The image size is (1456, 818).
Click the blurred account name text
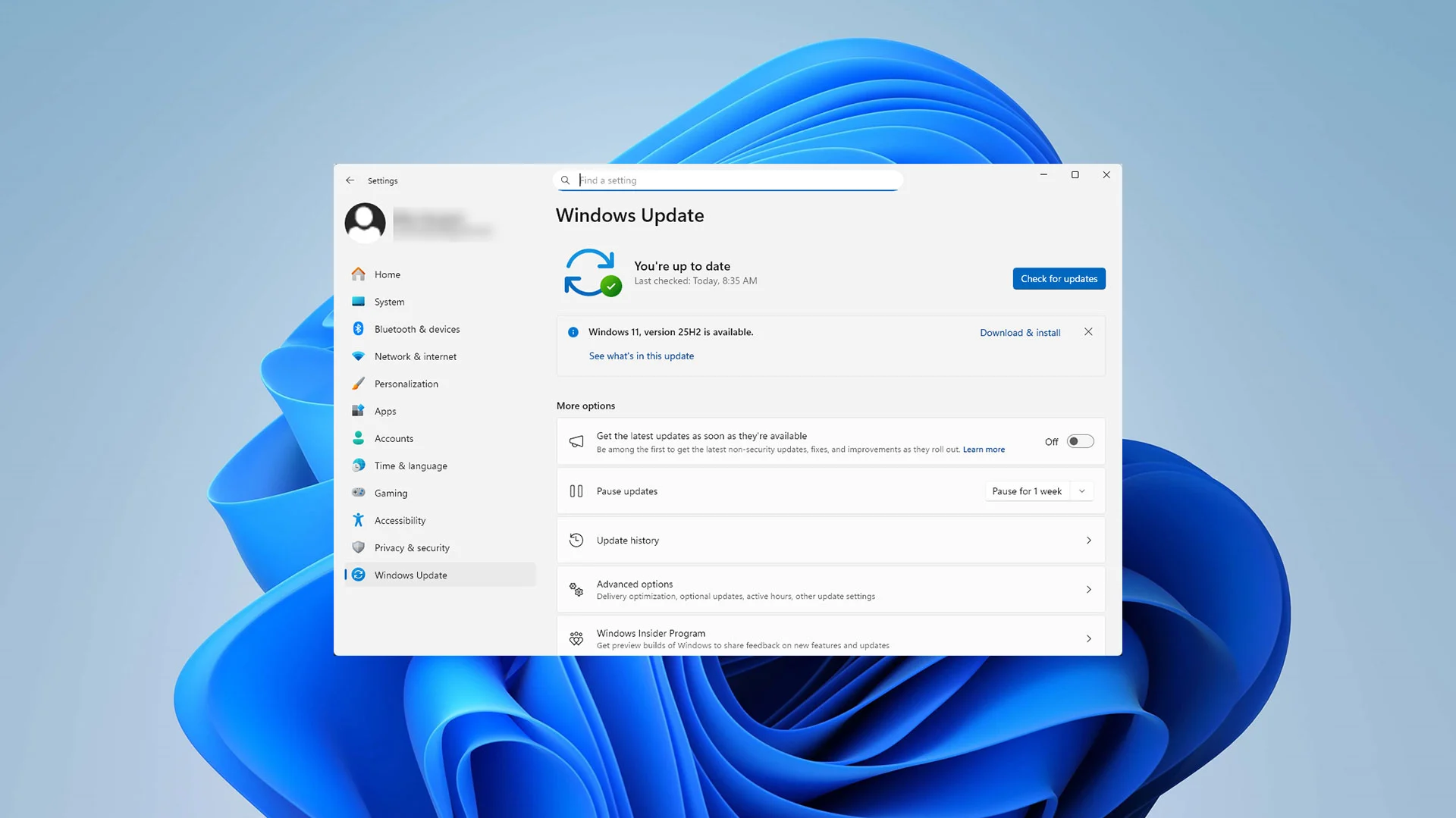click(443, 224)
